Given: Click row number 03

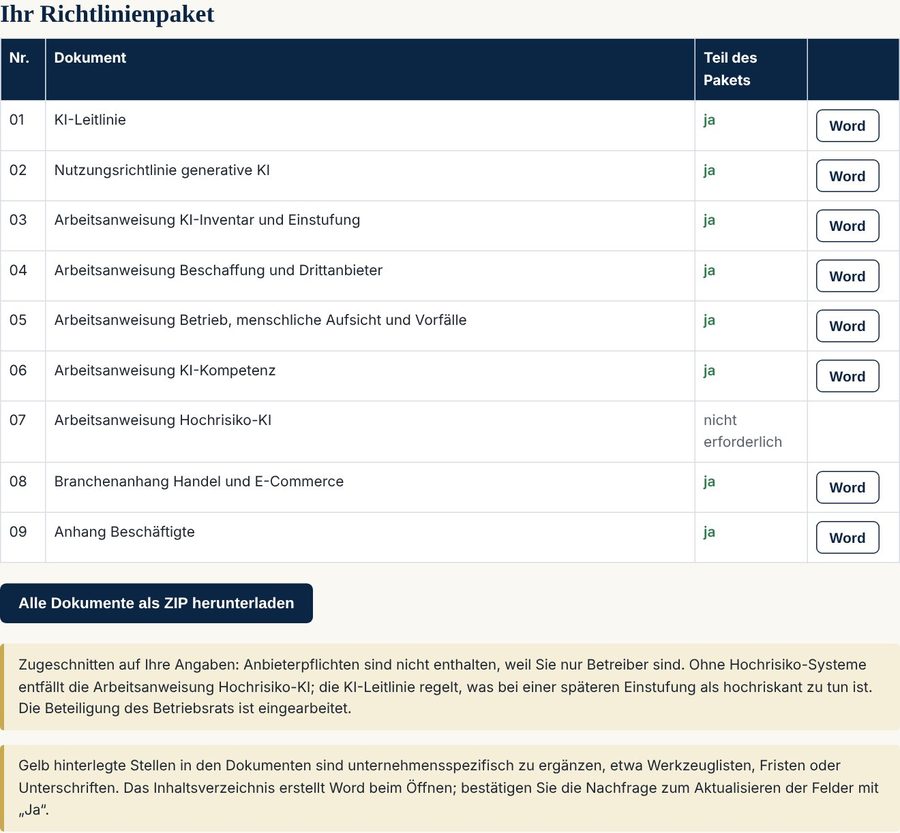Looking at the screenshot, I should [x=17, y=220].
